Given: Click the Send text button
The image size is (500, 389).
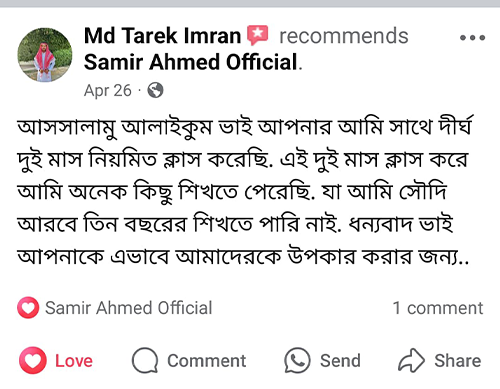Looking at the screenshot, I should (x=340, y=361).
